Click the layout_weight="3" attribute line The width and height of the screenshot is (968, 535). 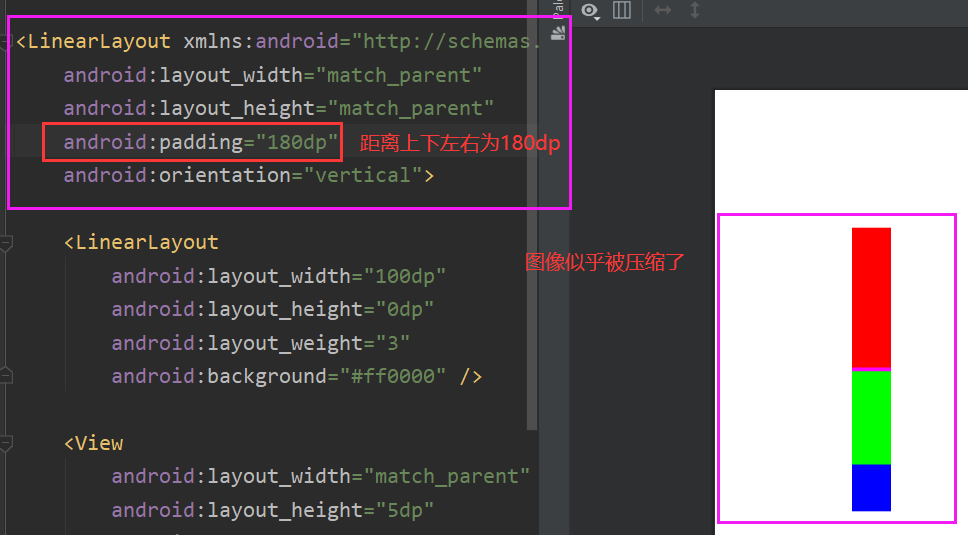(261, 343)
